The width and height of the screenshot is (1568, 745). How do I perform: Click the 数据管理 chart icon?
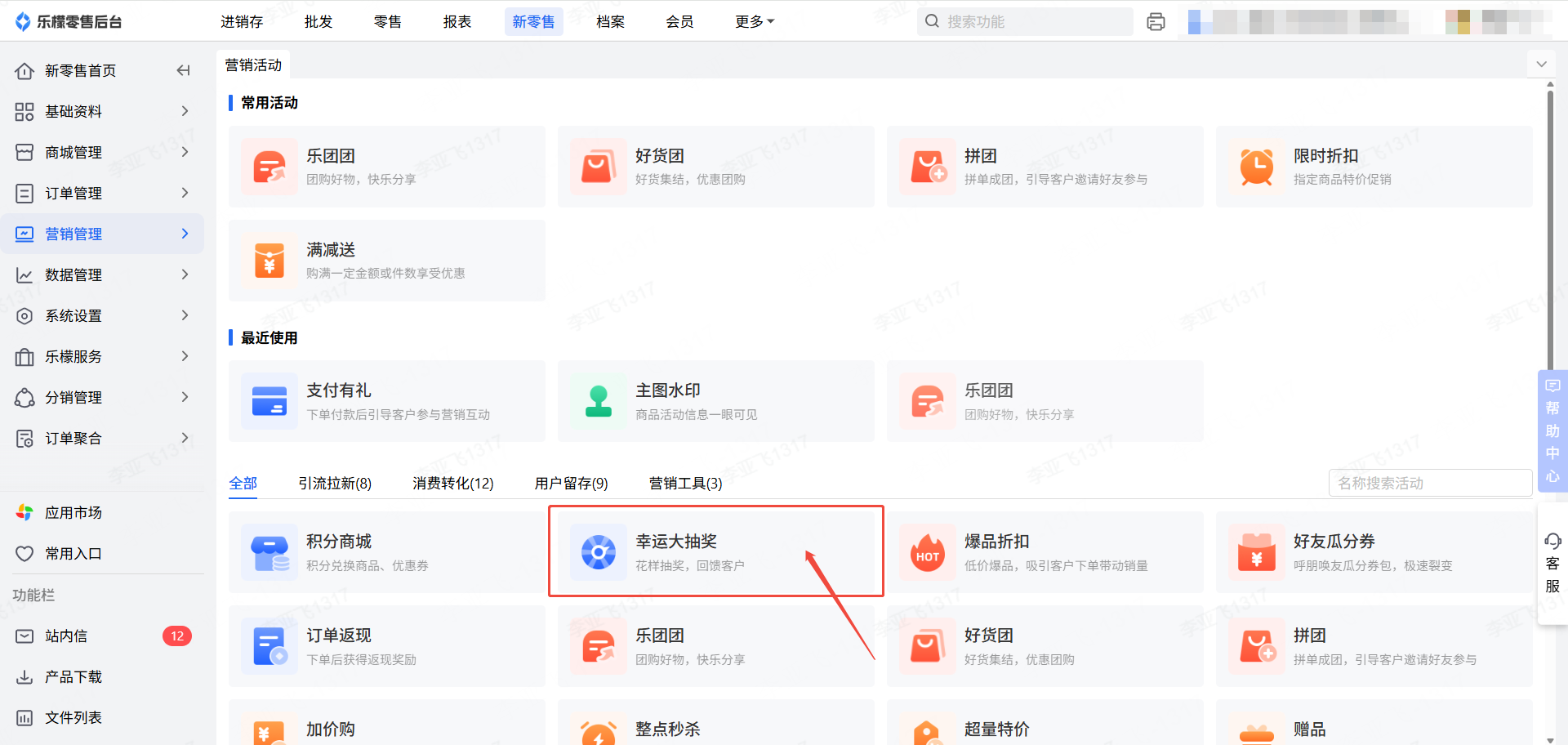(x=24, y=275)
